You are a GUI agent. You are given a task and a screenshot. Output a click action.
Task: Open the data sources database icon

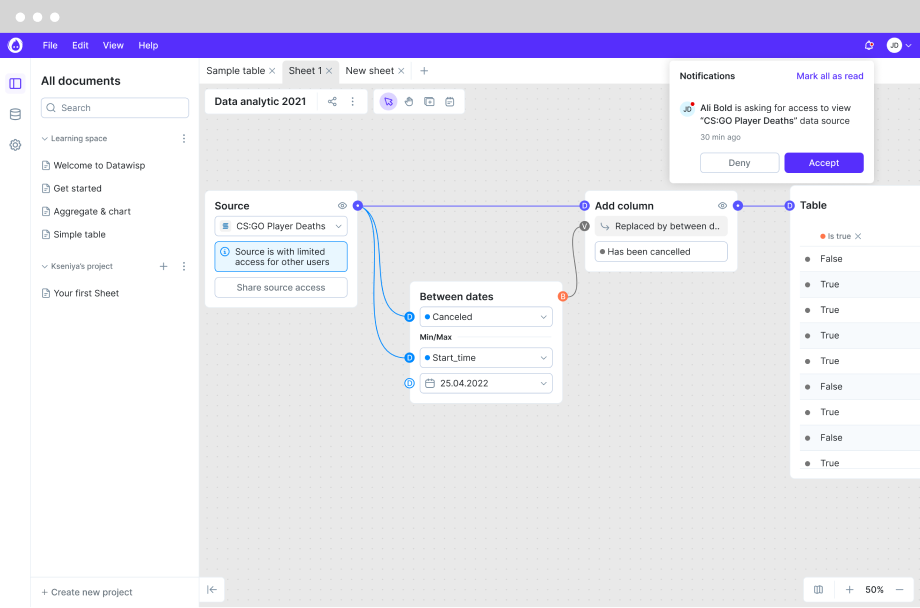click(15, 114)
